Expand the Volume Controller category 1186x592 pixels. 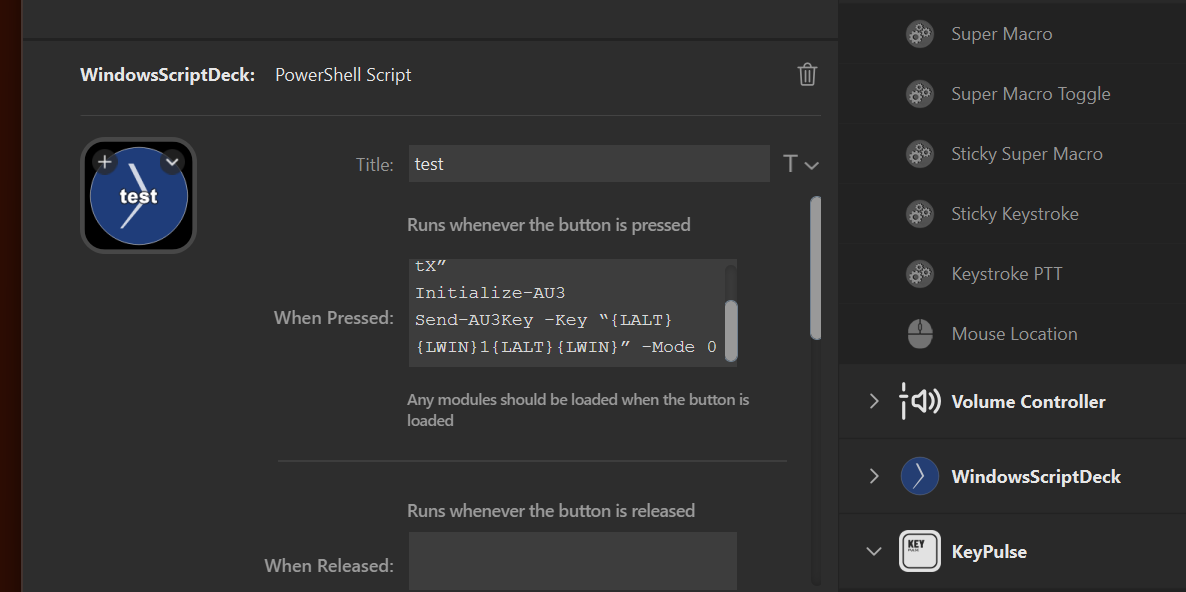click(x=874, y=401)
